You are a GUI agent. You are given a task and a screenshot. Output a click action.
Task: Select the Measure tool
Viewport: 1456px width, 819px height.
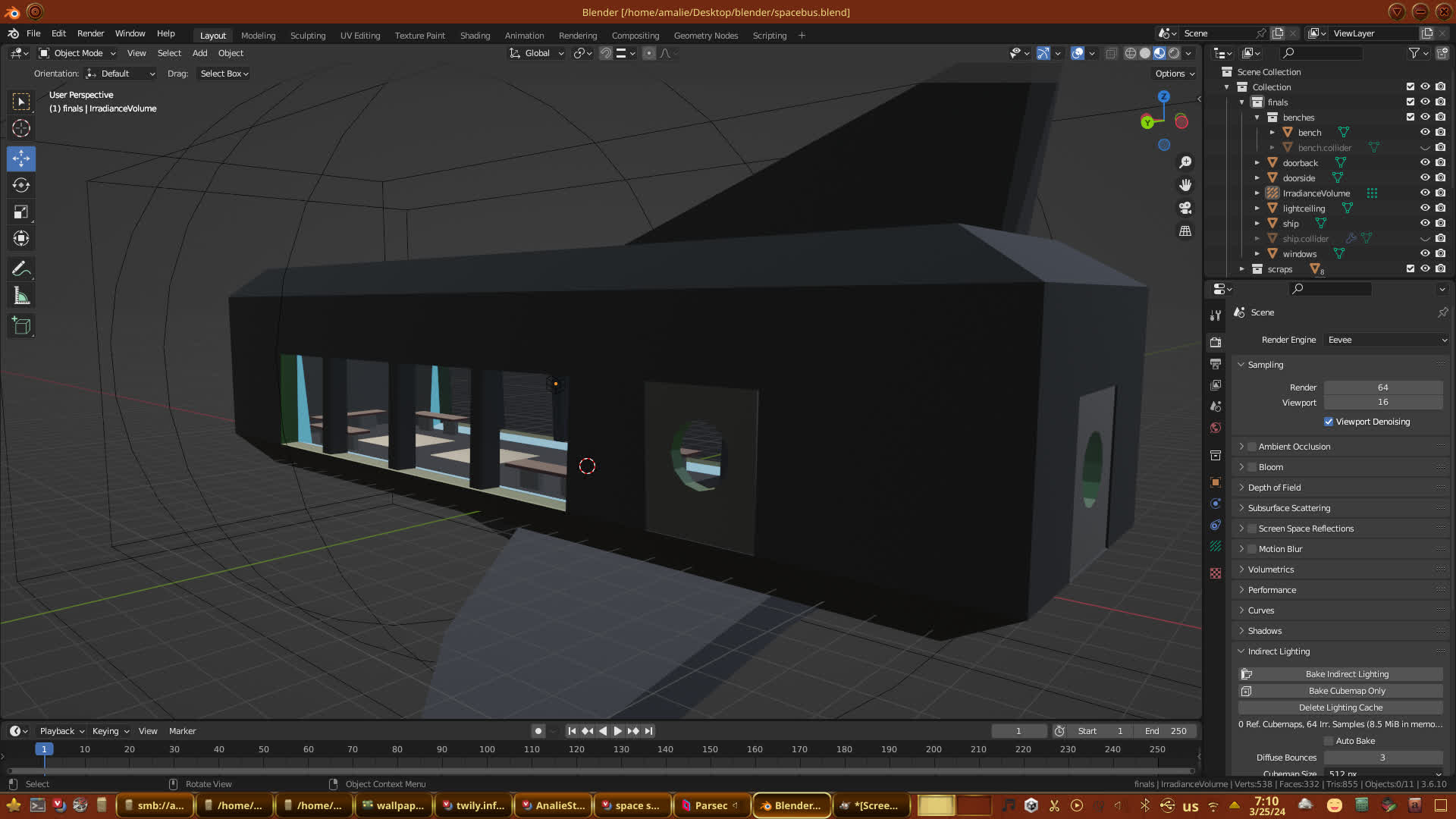21,297
